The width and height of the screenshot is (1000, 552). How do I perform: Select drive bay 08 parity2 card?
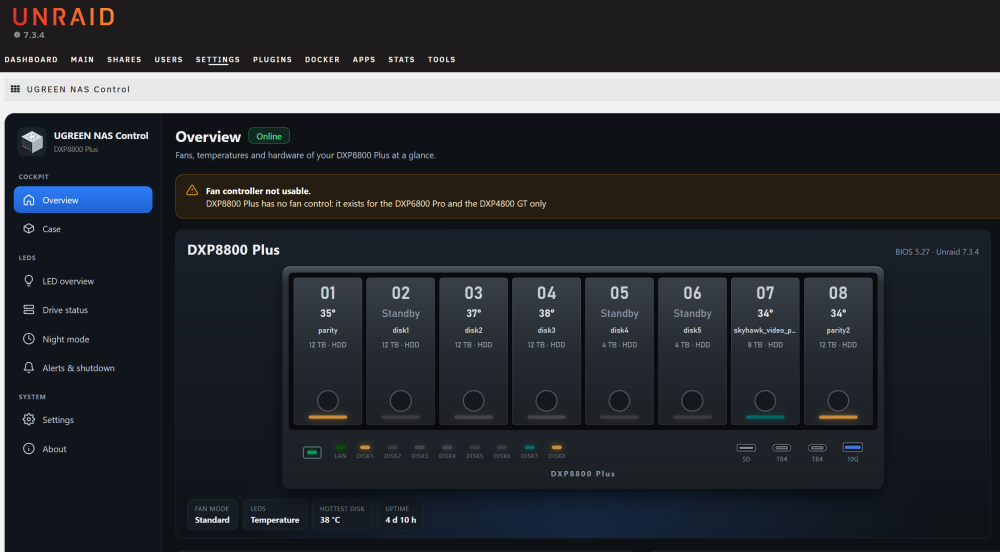pos(838,351)
